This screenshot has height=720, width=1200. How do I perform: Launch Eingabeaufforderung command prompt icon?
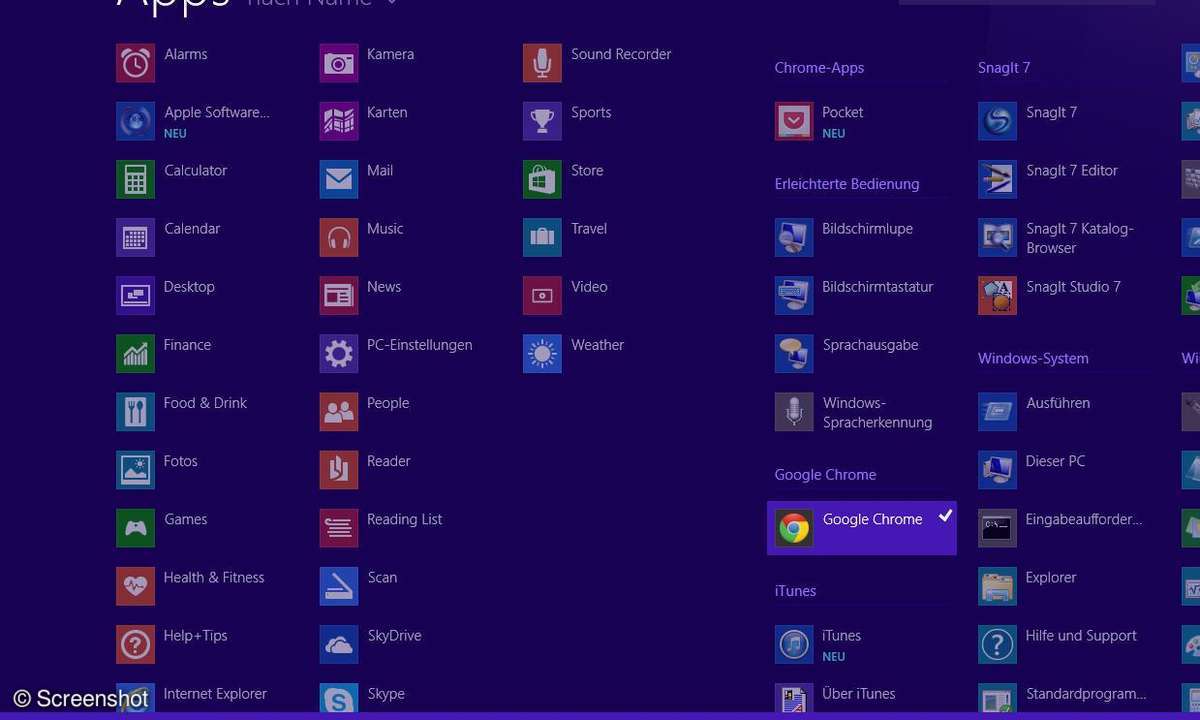[x=997, y=527]
